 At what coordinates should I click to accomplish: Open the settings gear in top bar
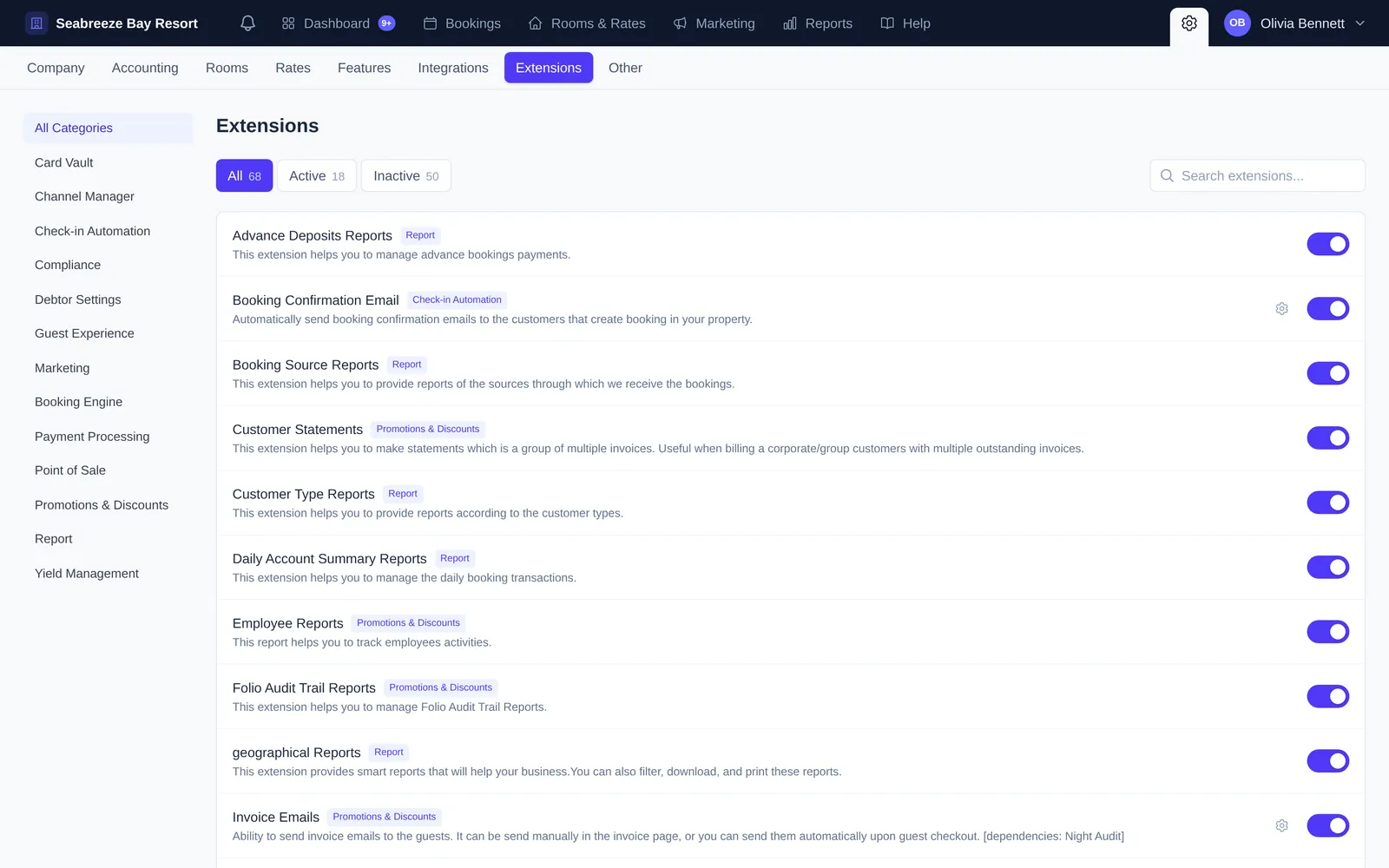click(1189, 23)
